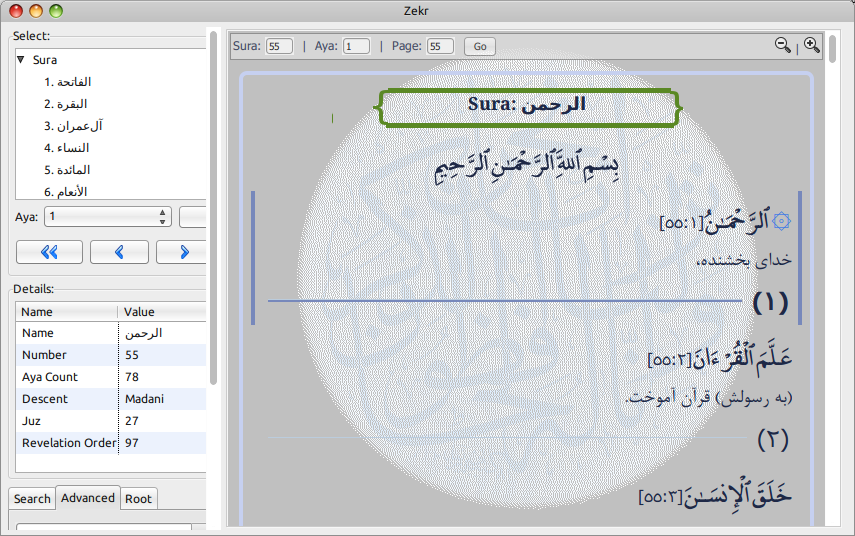Click the Sura number input field
This screenshot has width=855, height=536.
[x=279, y=46]
